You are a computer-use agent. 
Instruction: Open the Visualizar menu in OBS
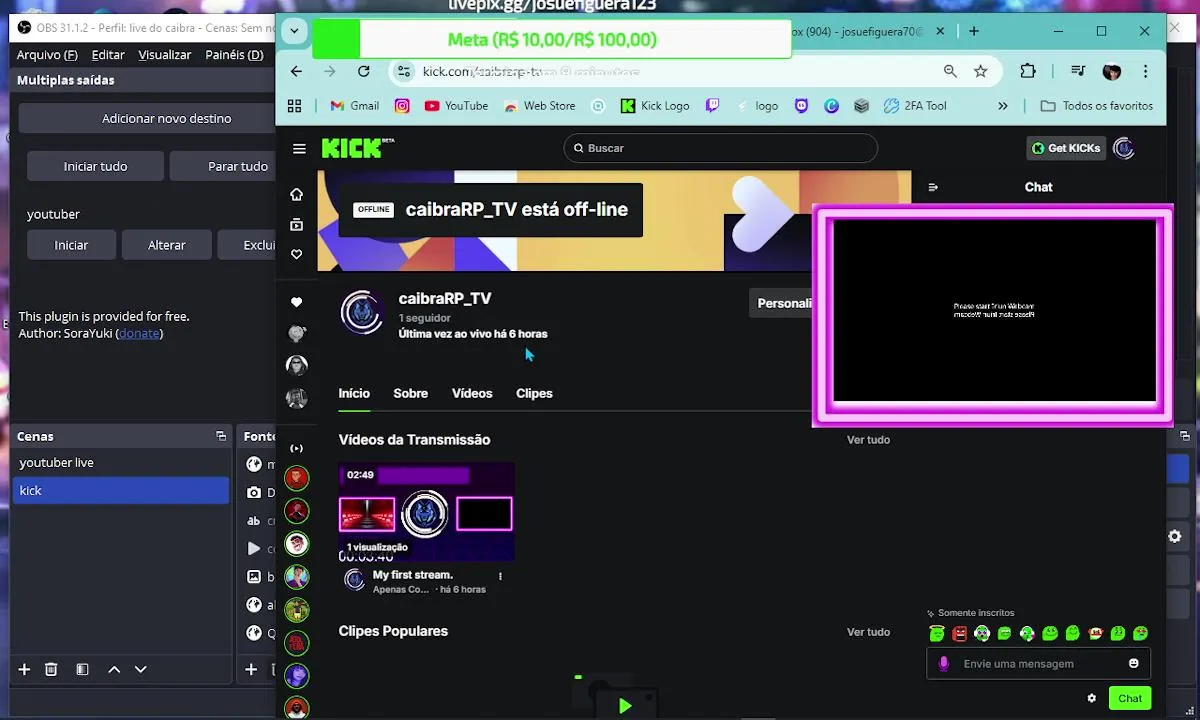tap(165, 55)
